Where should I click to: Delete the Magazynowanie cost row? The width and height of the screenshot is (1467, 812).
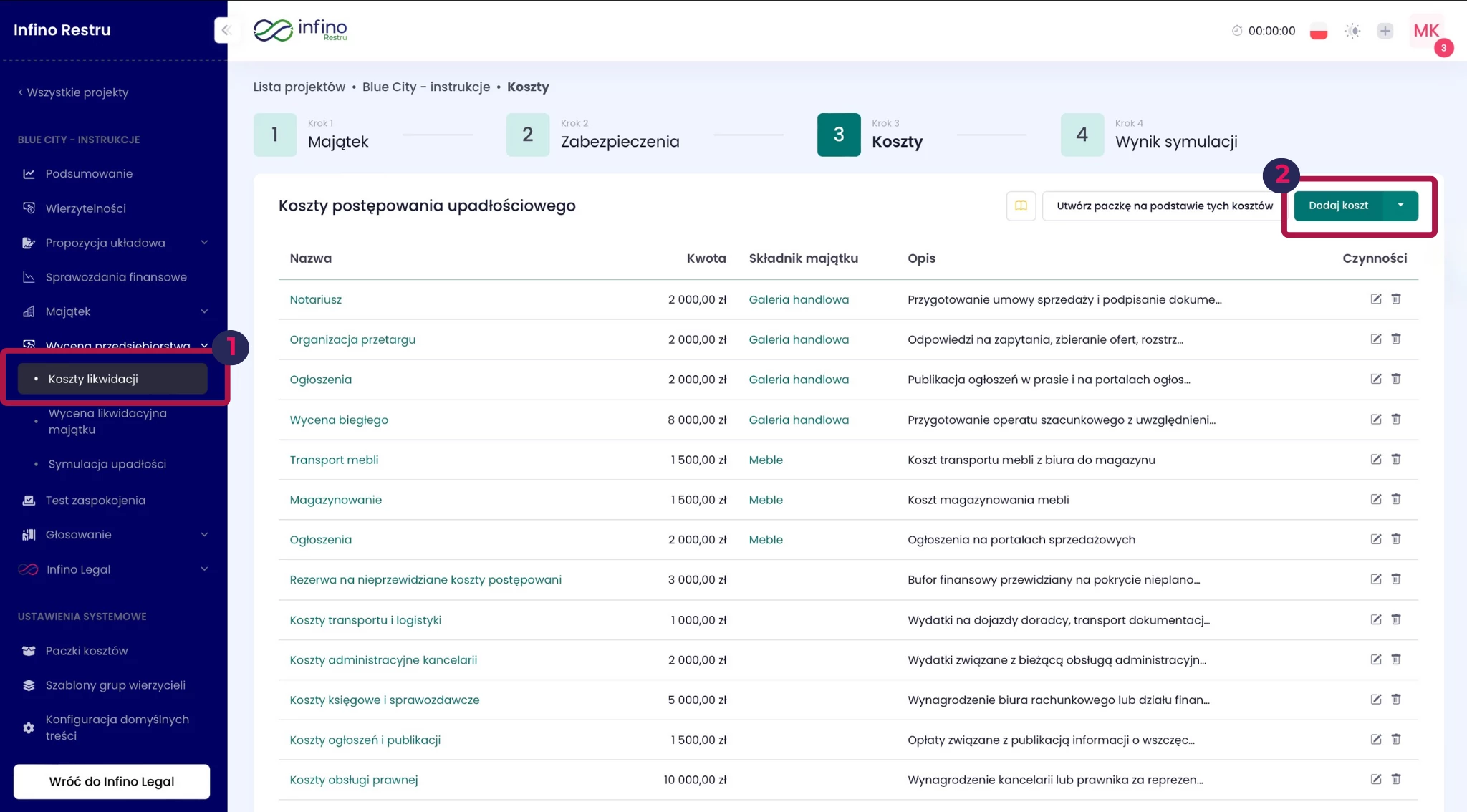coord(1395,500)
